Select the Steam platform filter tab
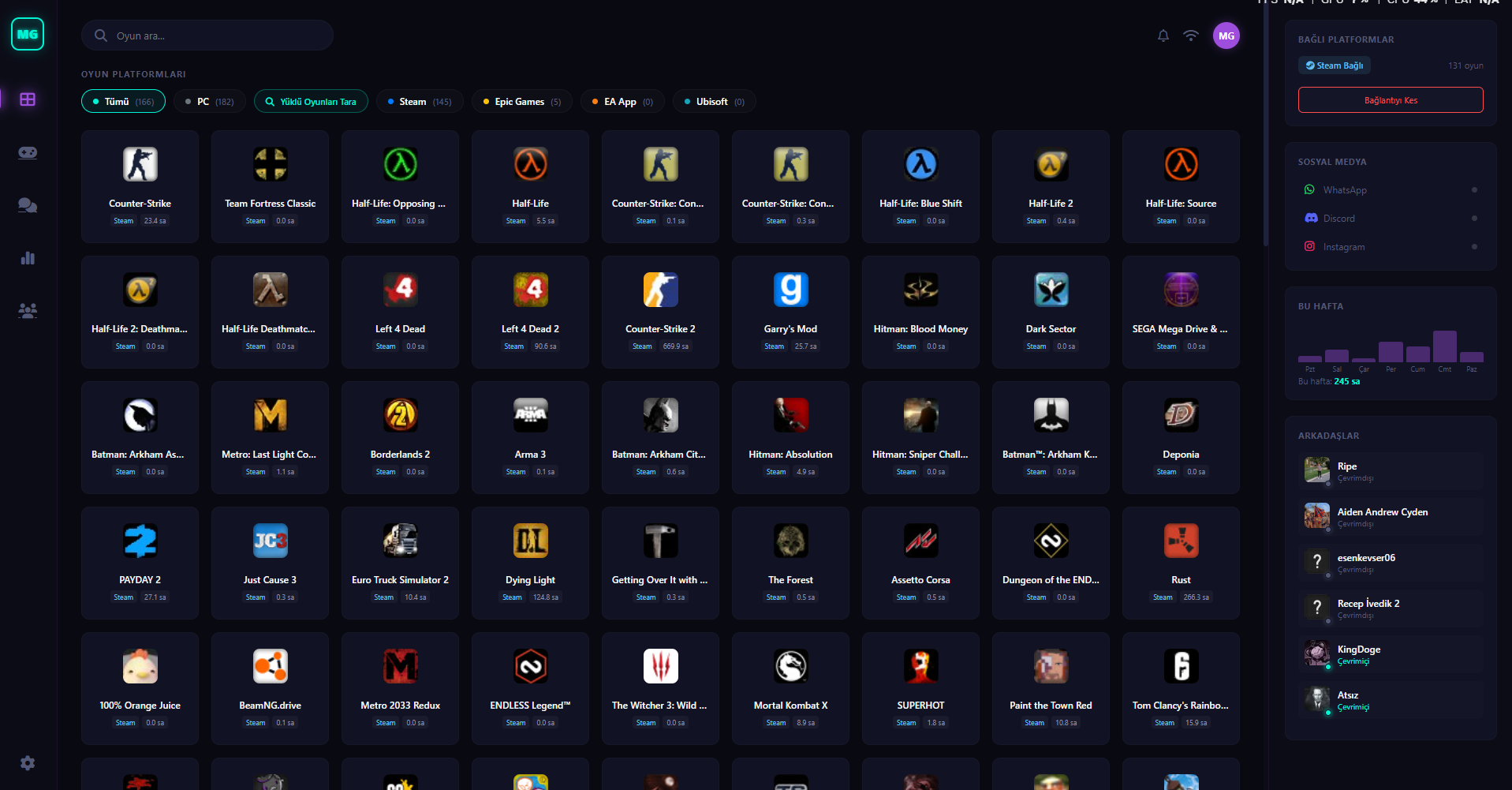The image size is (1512, 790). tap(420, 102)
